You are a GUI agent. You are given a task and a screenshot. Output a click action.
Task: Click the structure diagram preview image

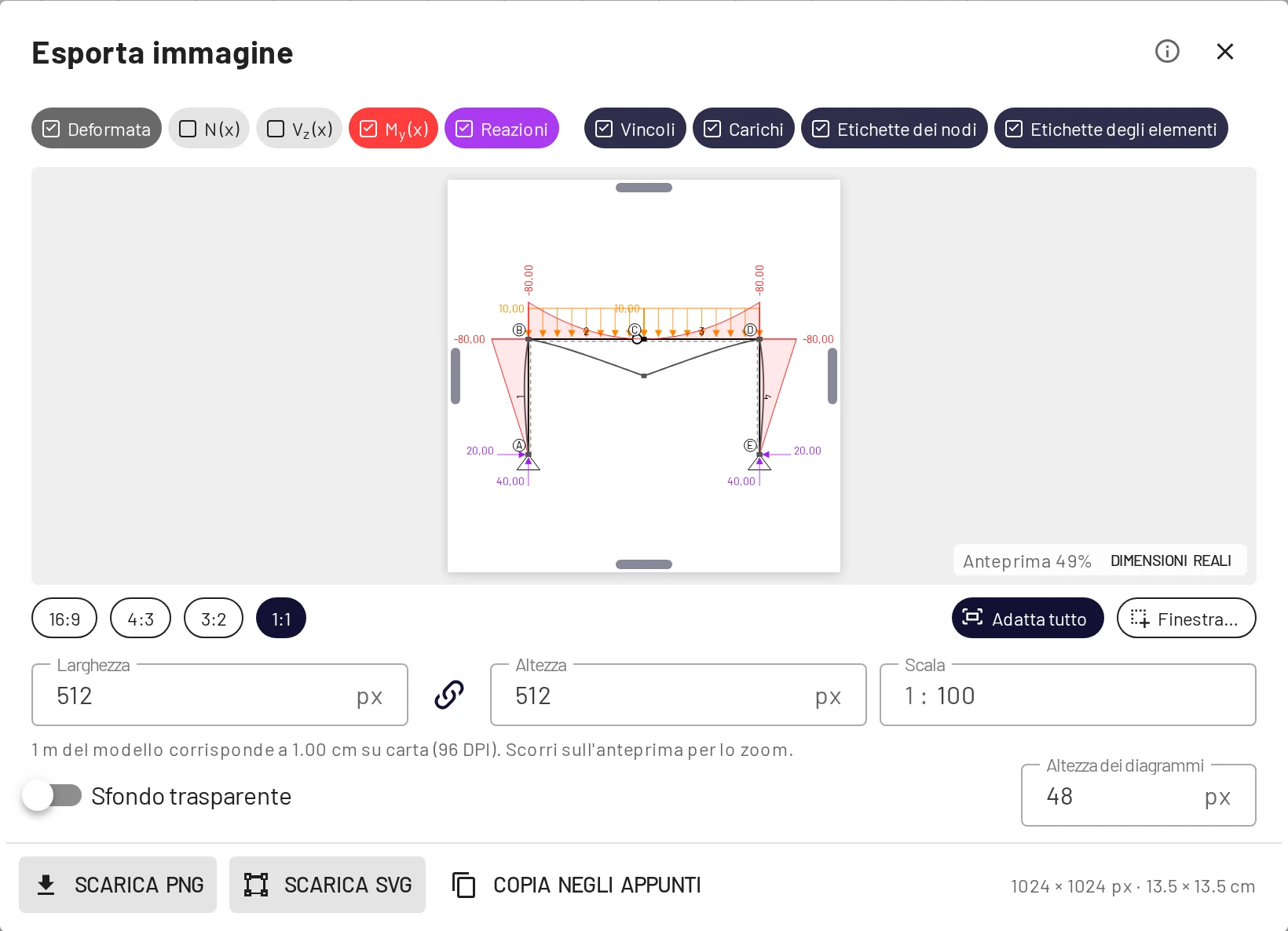(644, 376)
